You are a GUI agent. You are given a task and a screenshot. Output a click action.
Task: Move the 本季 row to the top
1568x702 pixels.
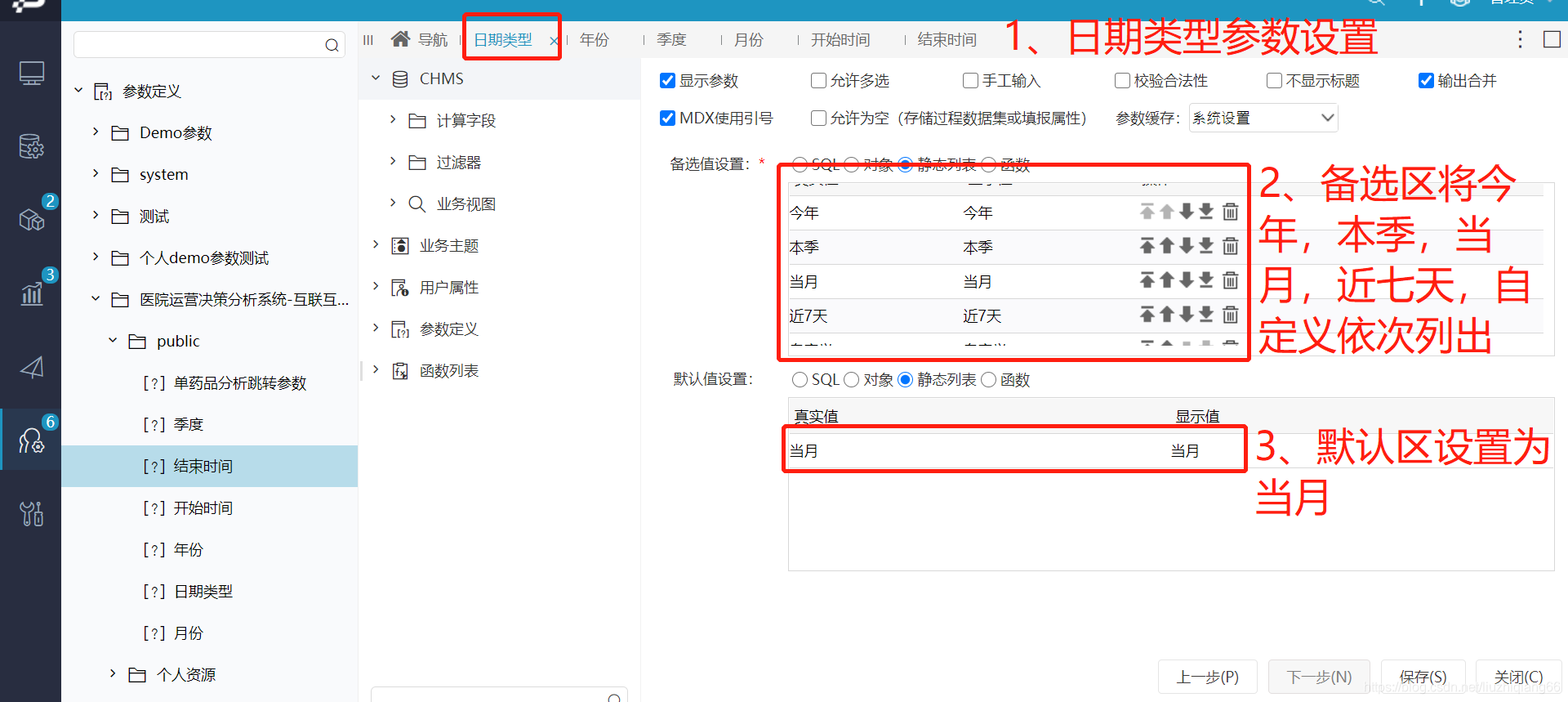(x=1147, y=247)
